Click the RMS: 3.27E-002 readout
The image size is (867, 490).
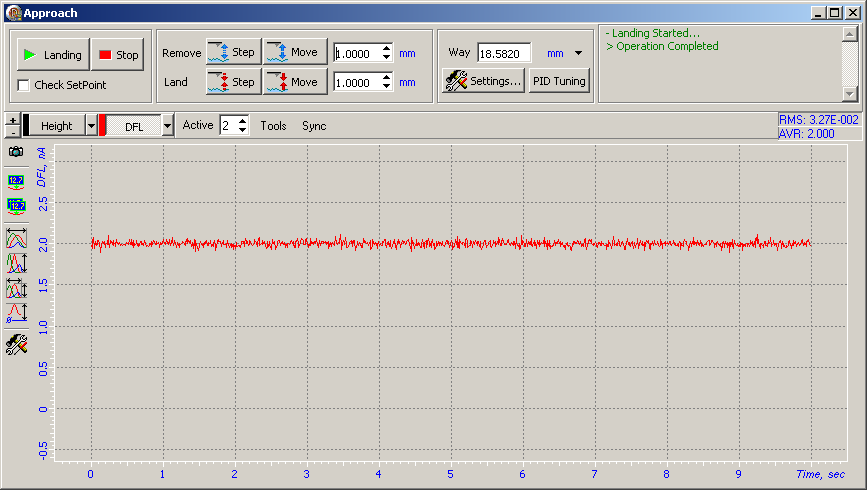pyautogui.click(x=818, y=119)
